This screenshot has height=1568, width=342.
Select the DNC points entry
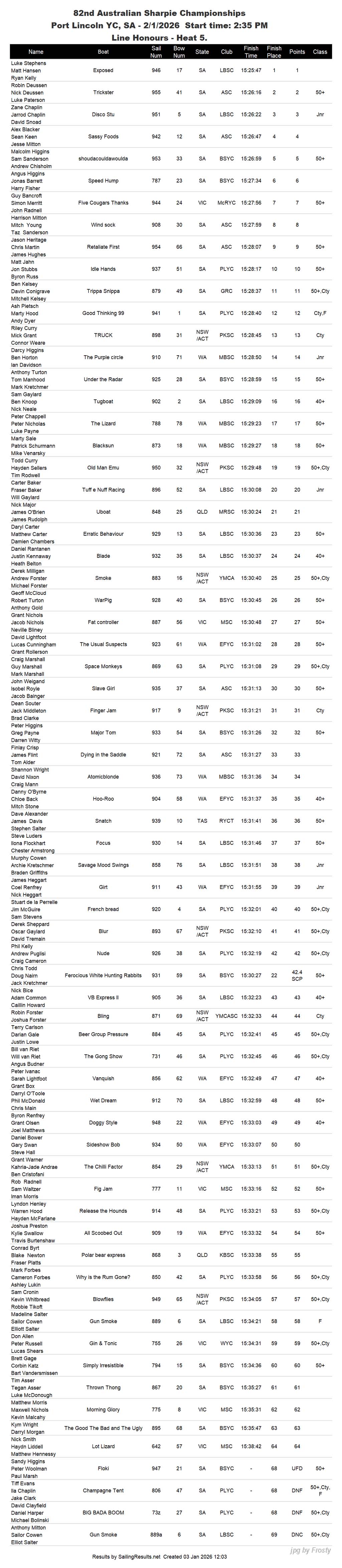click(x=297, y=1535)
